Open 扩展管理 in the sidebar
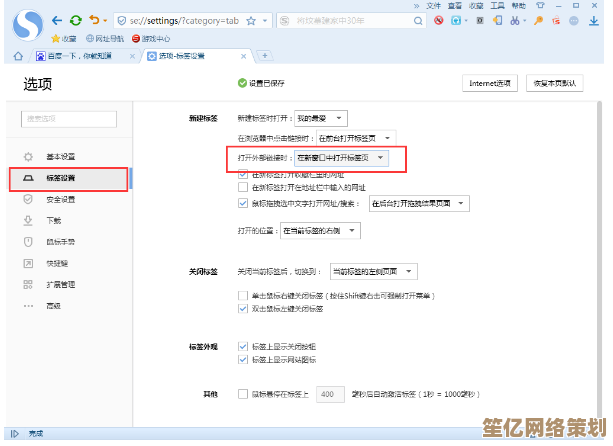613x446 pixels. pyautogui.click(x=61, y=284)
